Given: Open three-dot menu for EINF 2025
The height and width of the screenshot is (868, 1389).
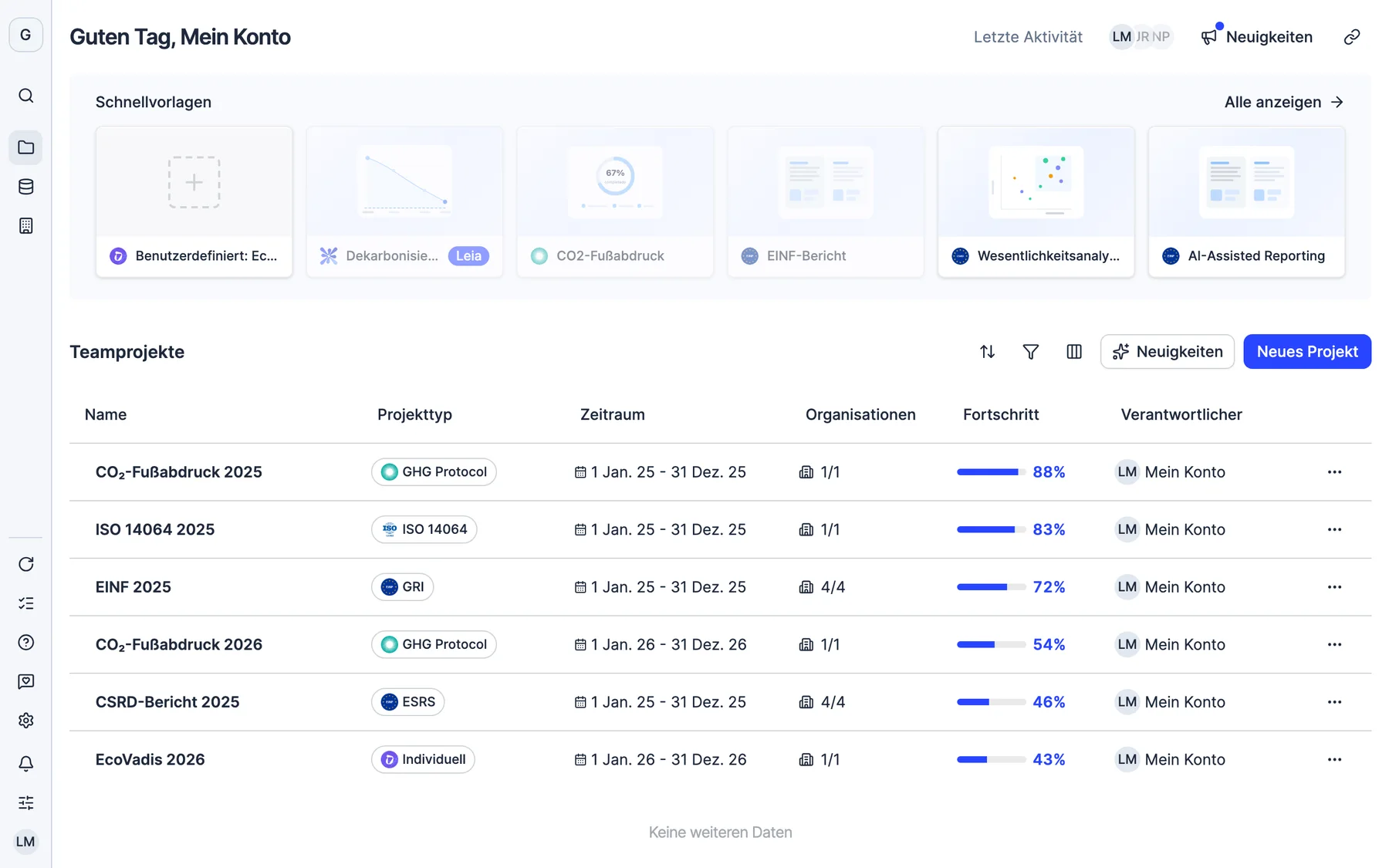Looking at the screenshot, I should pyautogui.click(x=1334, y=587).
